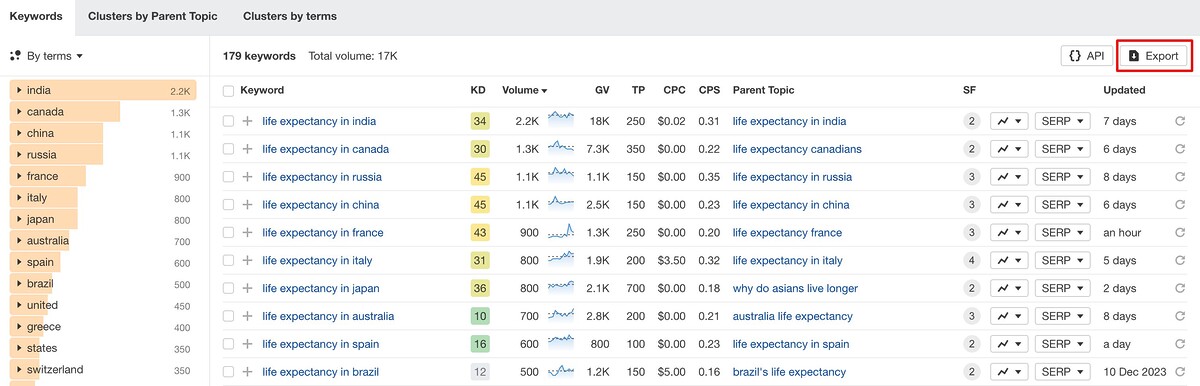The image size is (1200, 386).
Task: View volume trend sparkline for canada row
Action: (x=561, y=148)
